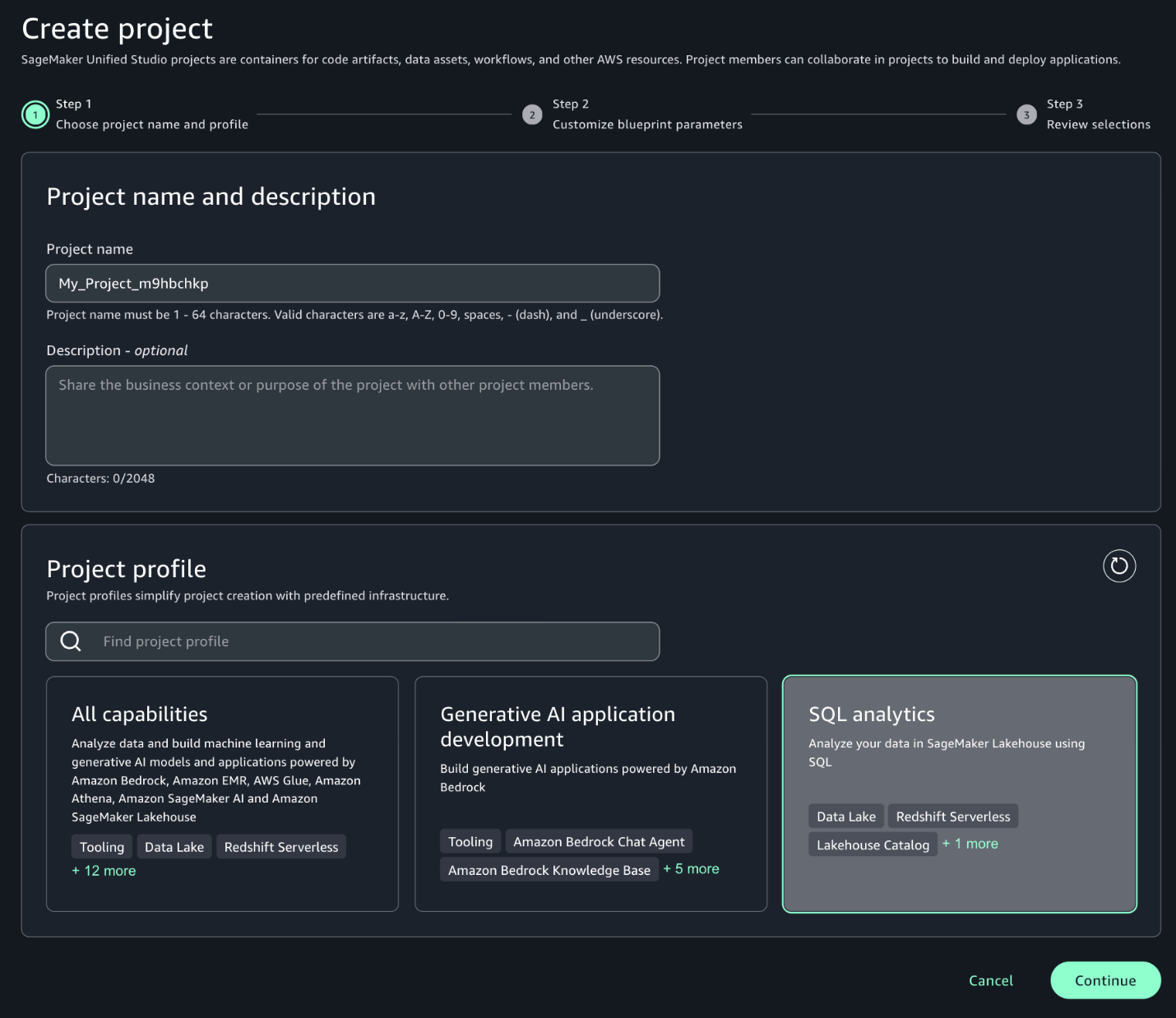Expand '+ 5 more' blueprint tags

pos(691,869)
